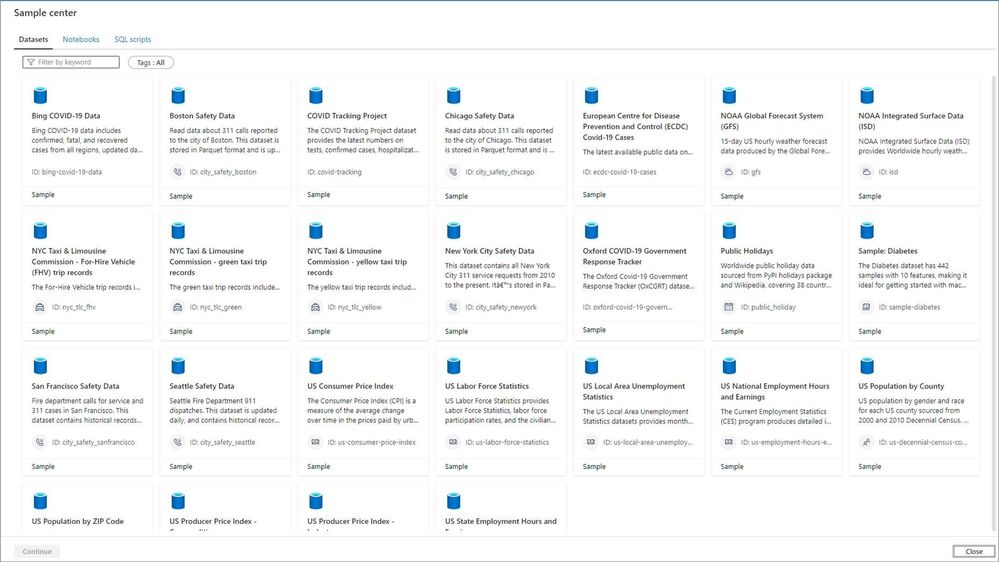This screenshot has width=999, height=562.
Task: Click the US Consumer Price Index title
Action: point(350,386)
